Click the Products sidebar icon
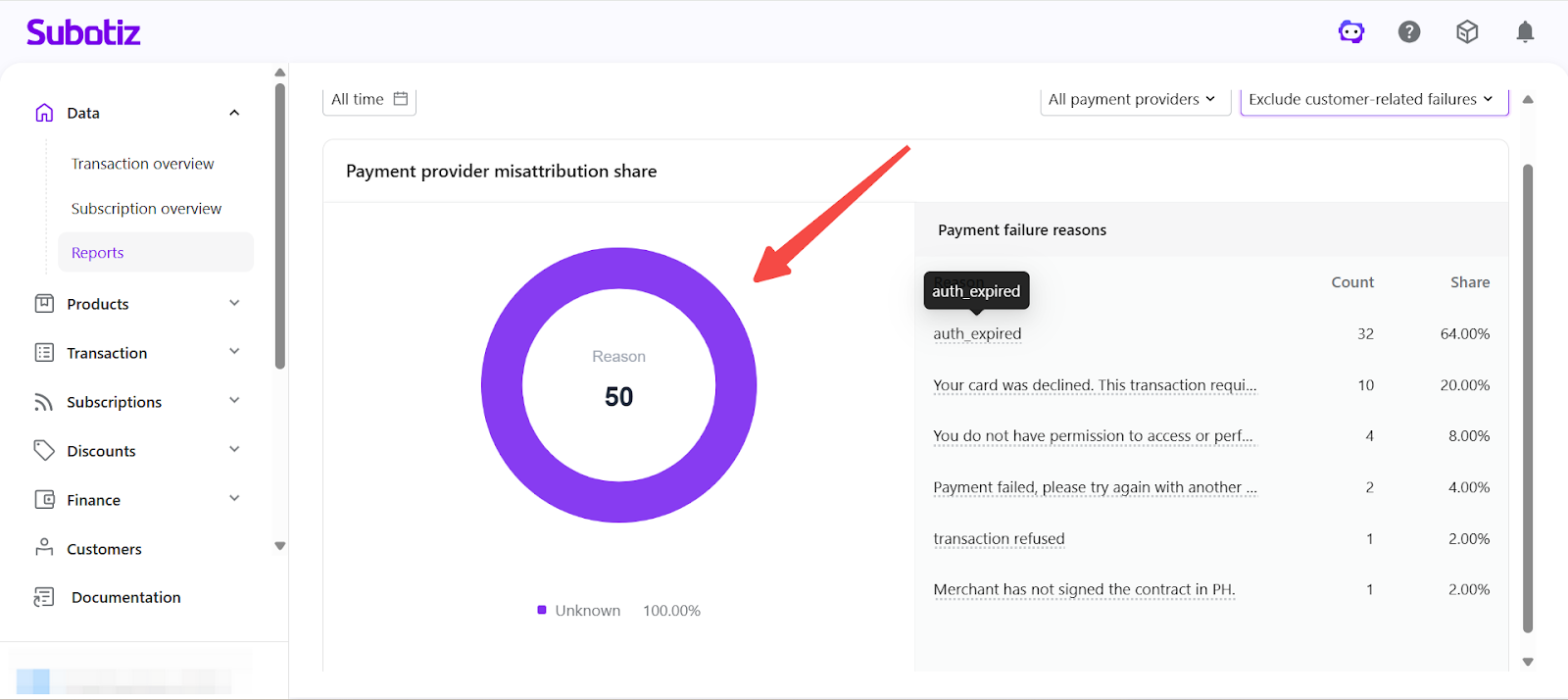The image size is (1568, 700). click(x=44, y=304)
